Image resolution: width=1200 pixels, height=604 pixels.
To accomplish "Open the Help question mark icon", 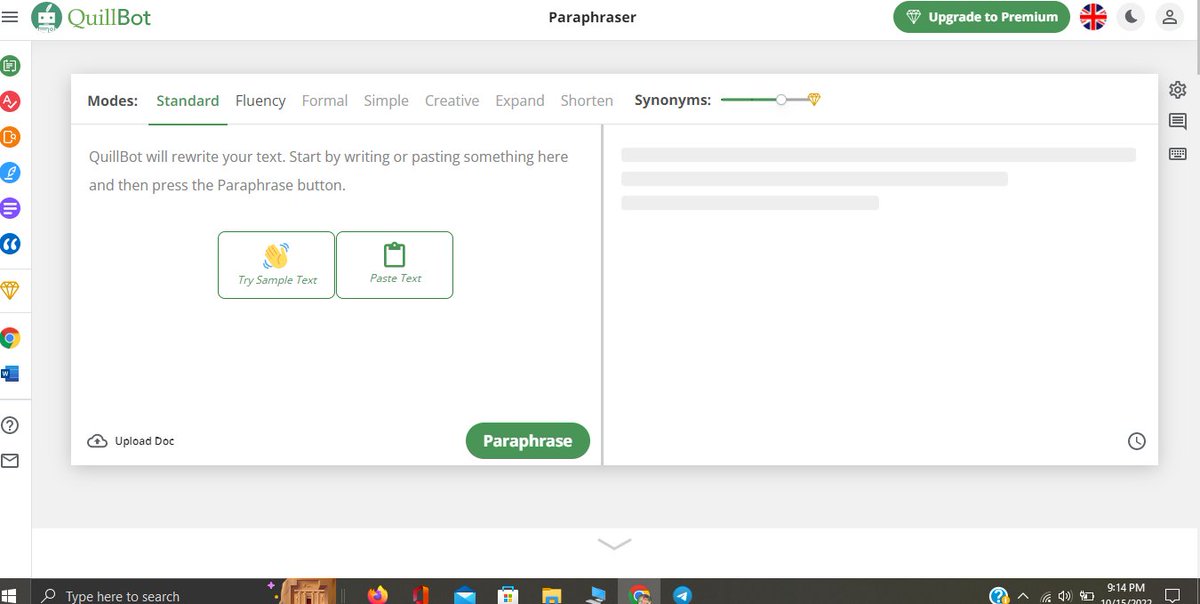I will coord(10,425).
